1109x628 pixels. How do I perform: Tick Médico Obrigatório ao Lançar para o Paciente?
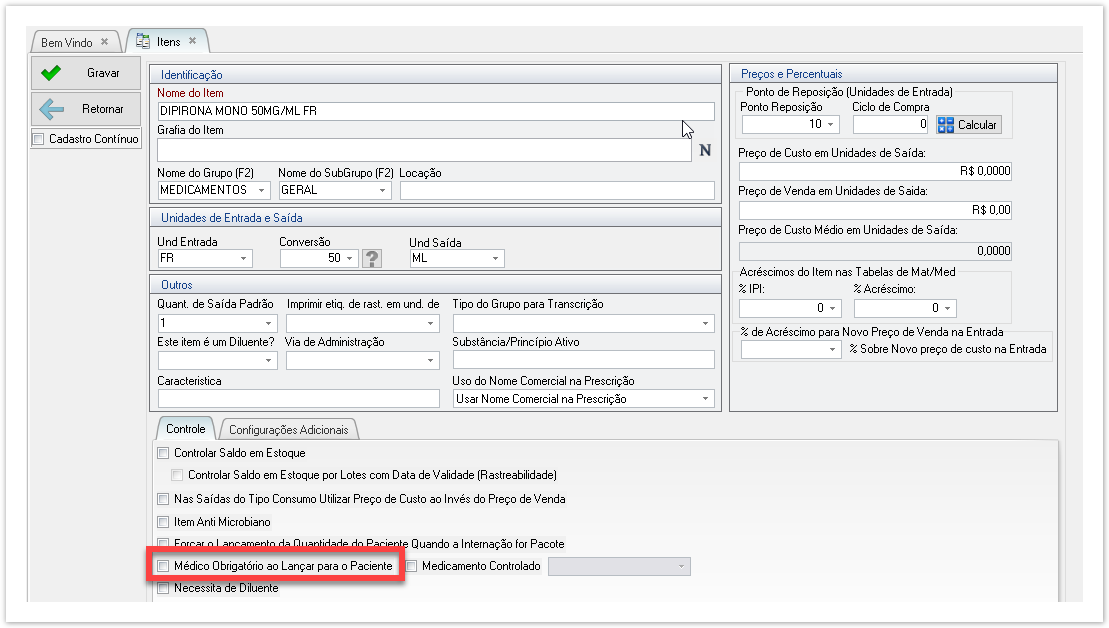point(164,566)
